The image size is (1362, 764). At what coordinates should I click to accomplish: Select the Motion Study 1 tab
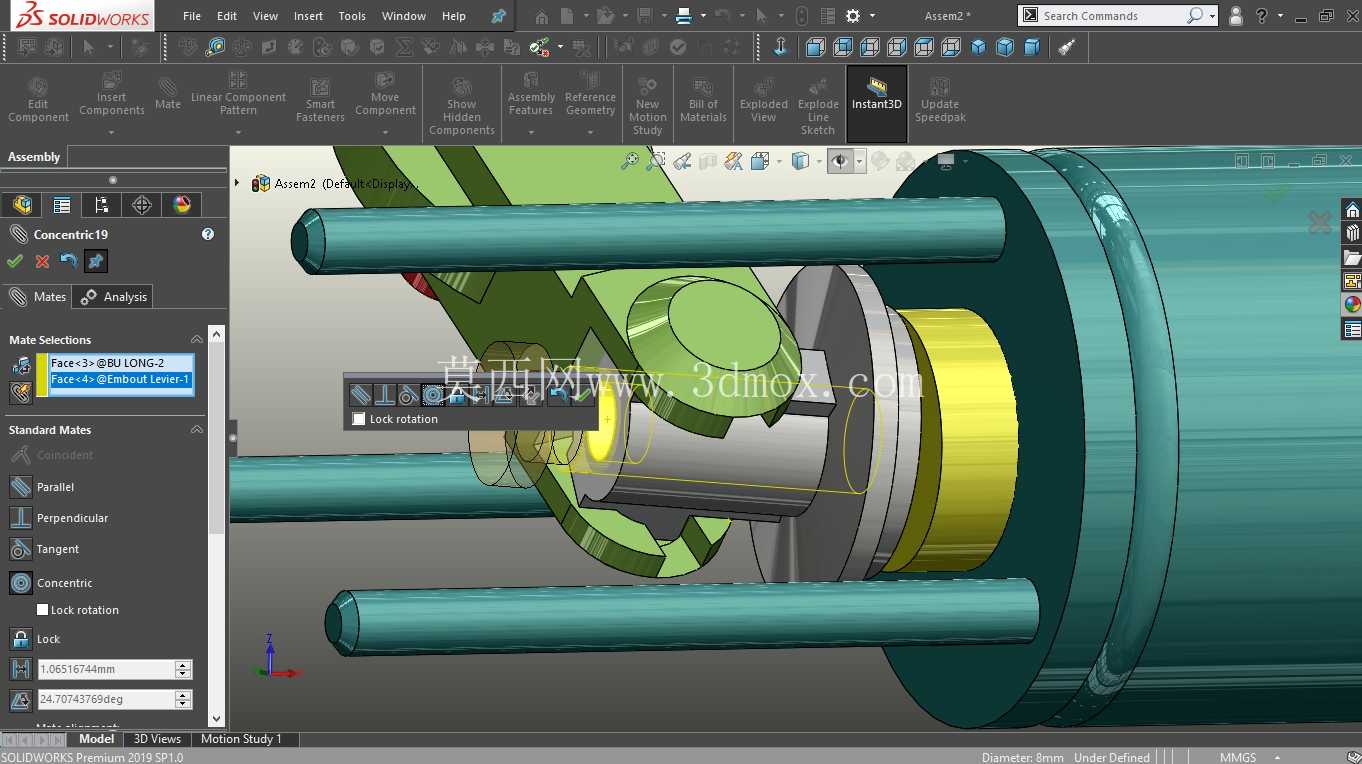[241, 739]
